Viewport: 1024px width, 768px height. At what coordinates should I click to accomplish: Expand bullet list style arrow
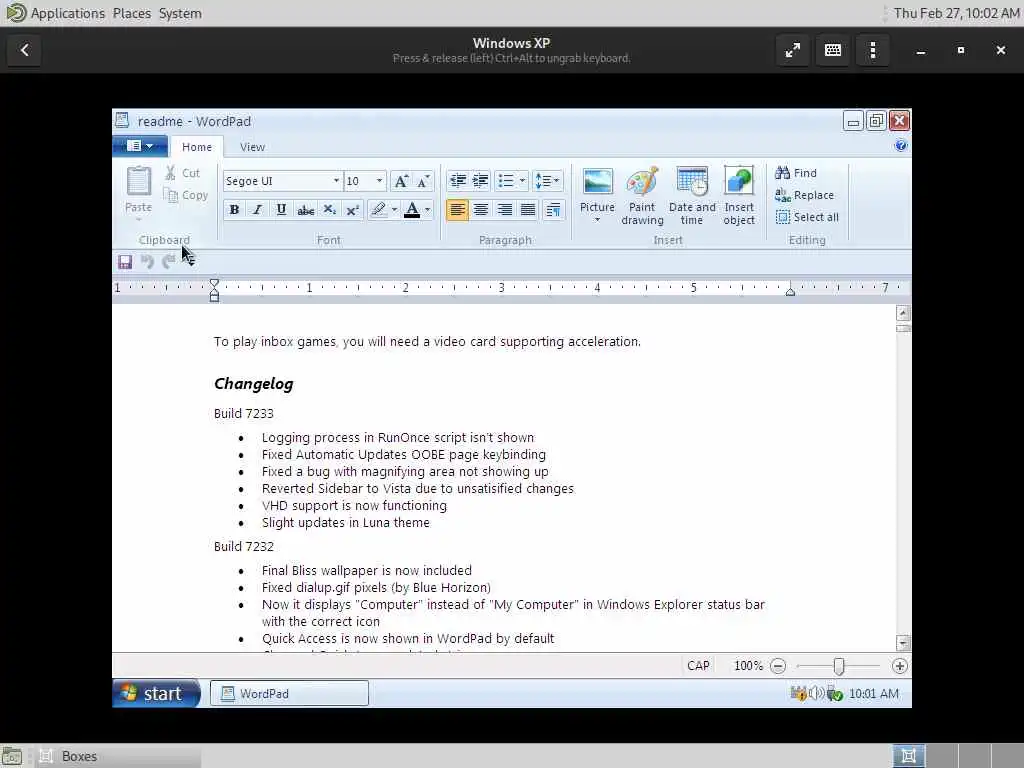[x=522, y=181]
